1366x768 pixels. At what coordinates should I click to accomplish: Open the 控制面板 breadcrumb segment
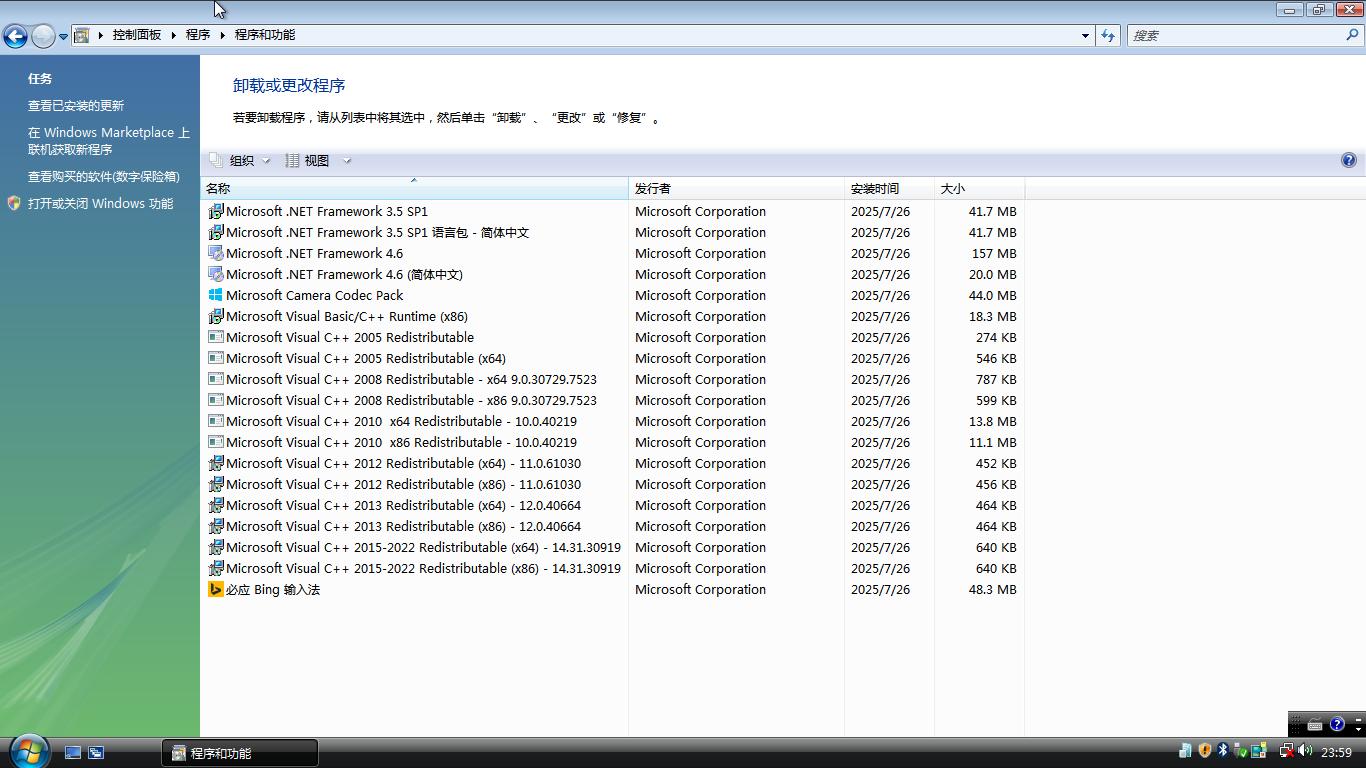(137, 35)
